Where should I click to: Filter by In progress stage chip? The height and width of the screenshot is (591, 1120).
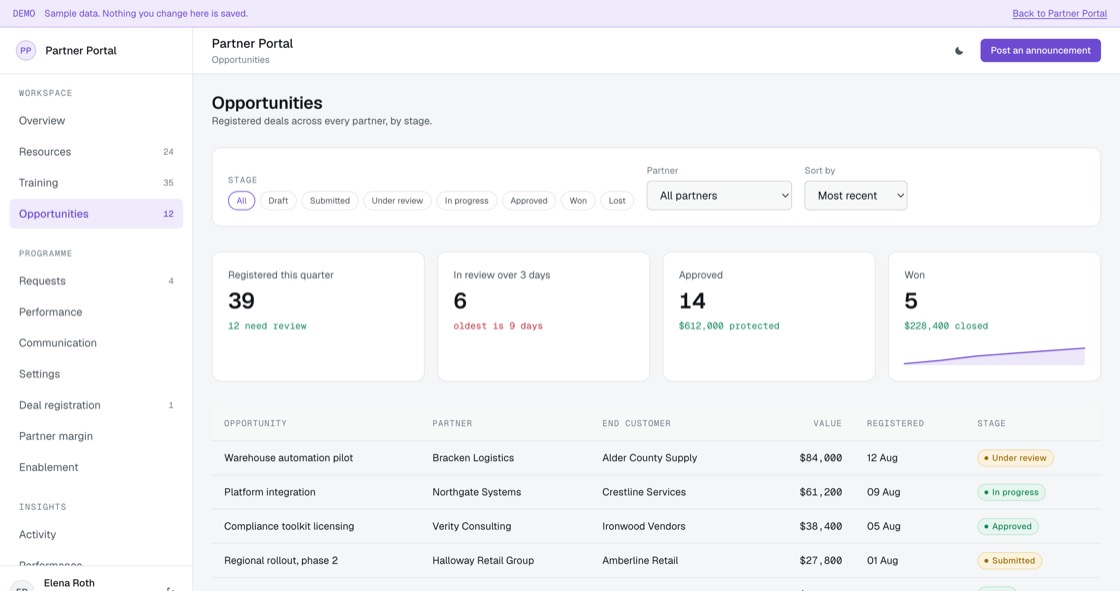click(466, 201)
